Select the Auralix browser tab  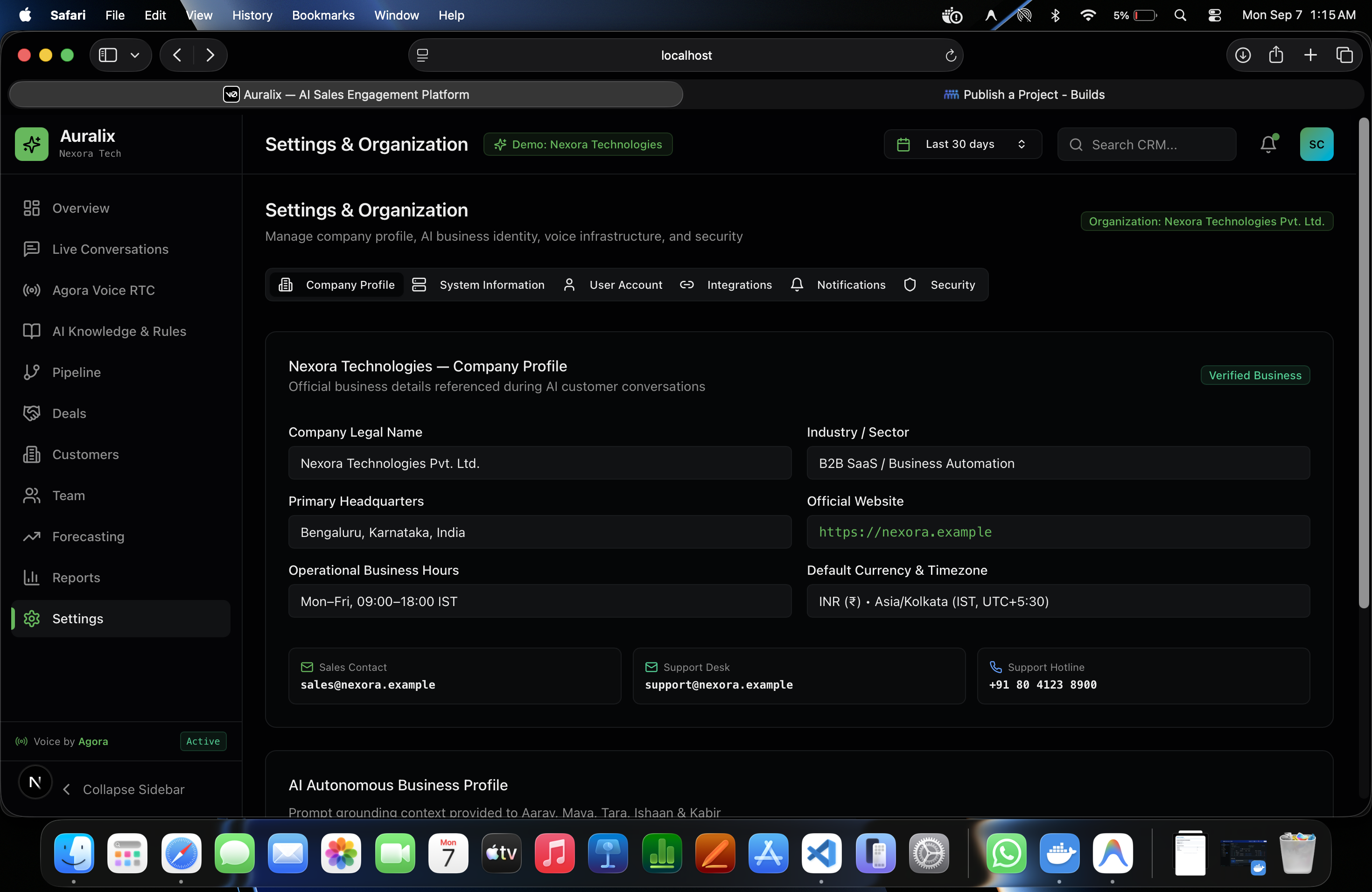(346, 95)
